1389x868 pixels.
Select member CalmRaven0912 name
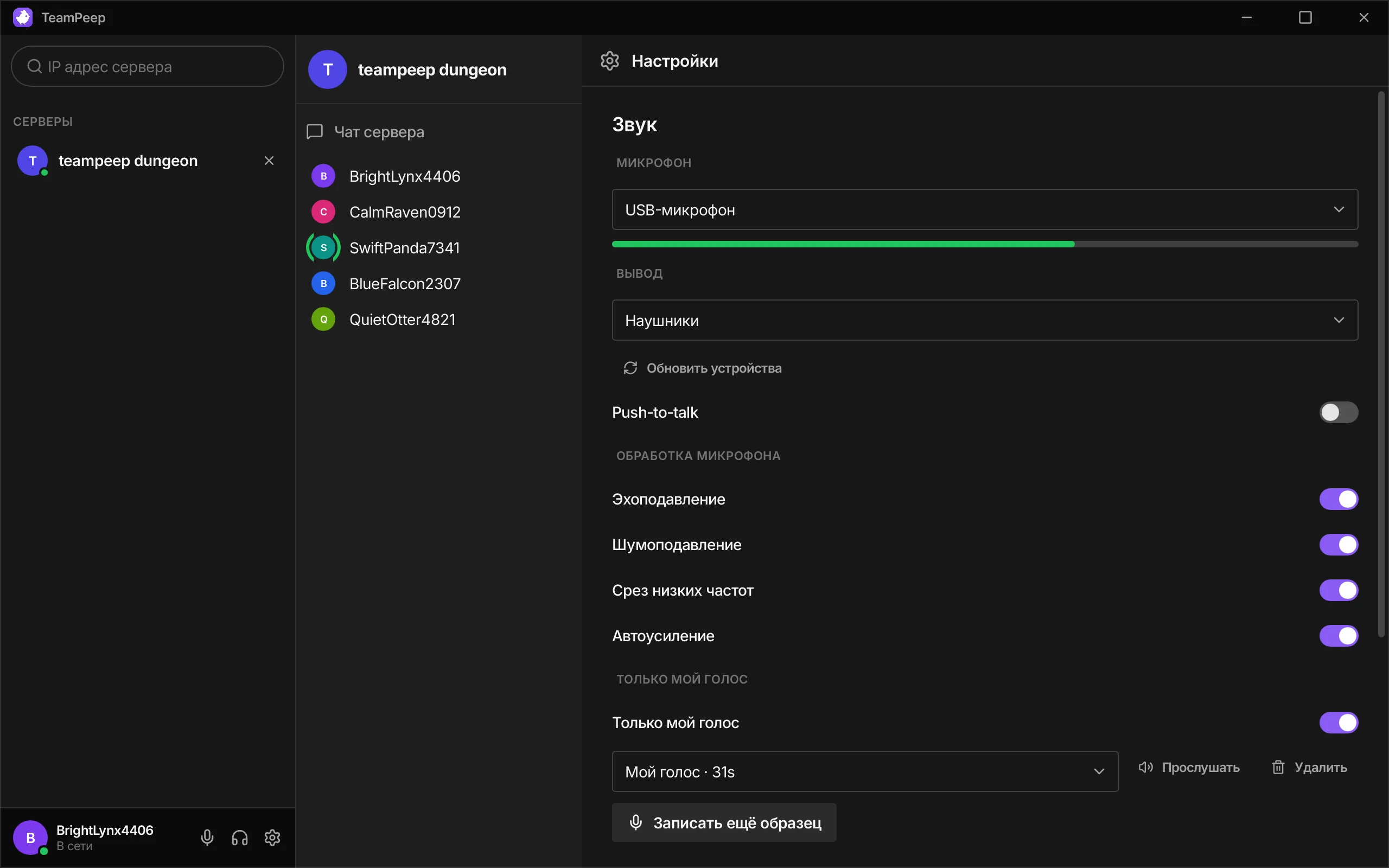(405, 213)
